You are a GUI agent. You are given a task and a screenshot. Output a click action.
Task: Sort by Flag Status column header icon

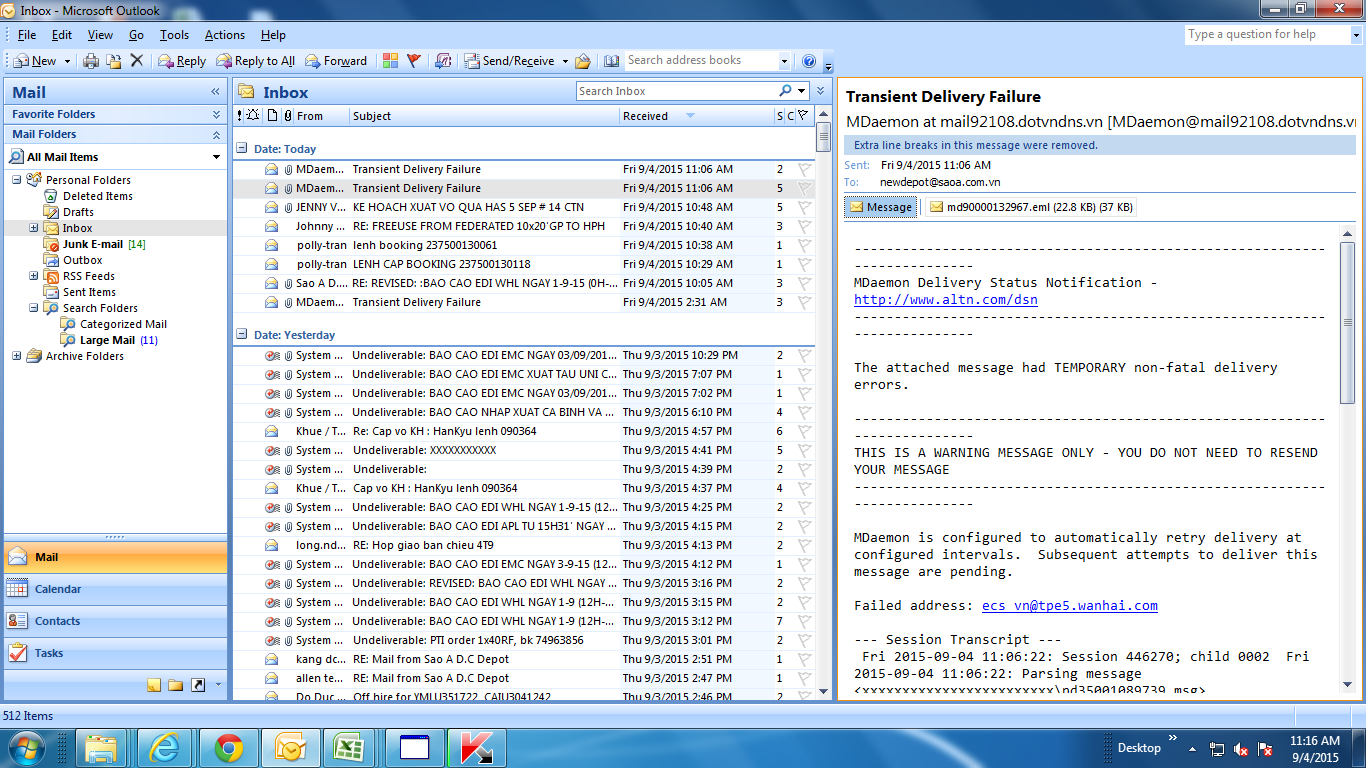[x=802, y=116]
